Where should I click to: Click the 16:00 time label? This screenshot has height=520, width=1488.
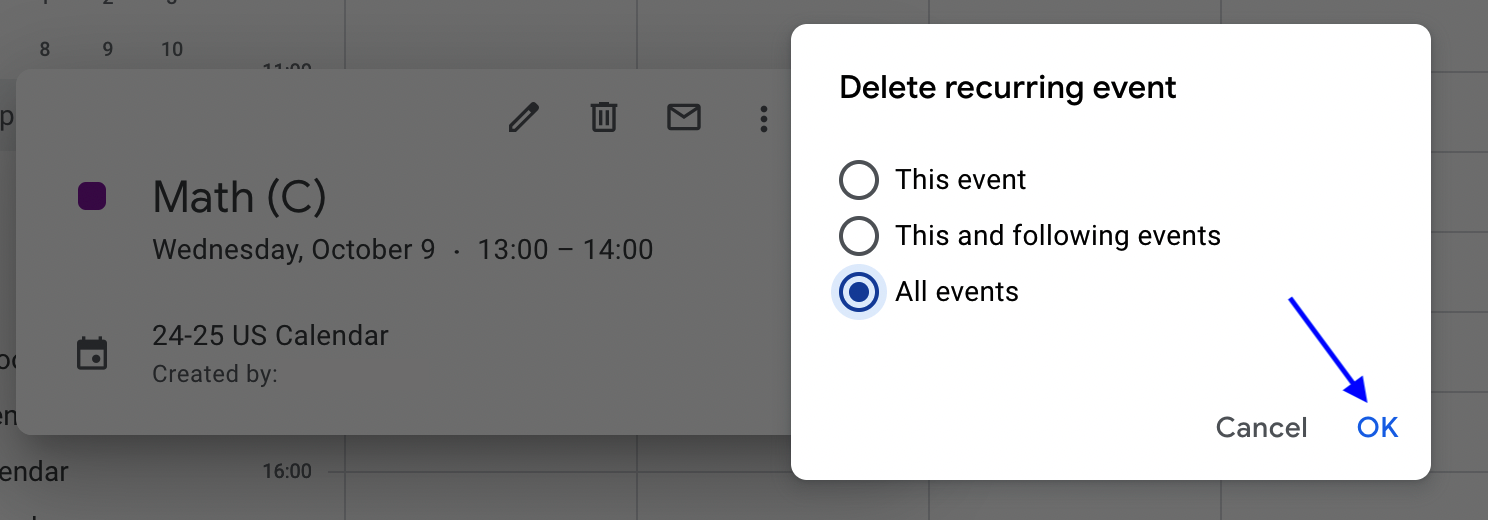coord(287,471)
